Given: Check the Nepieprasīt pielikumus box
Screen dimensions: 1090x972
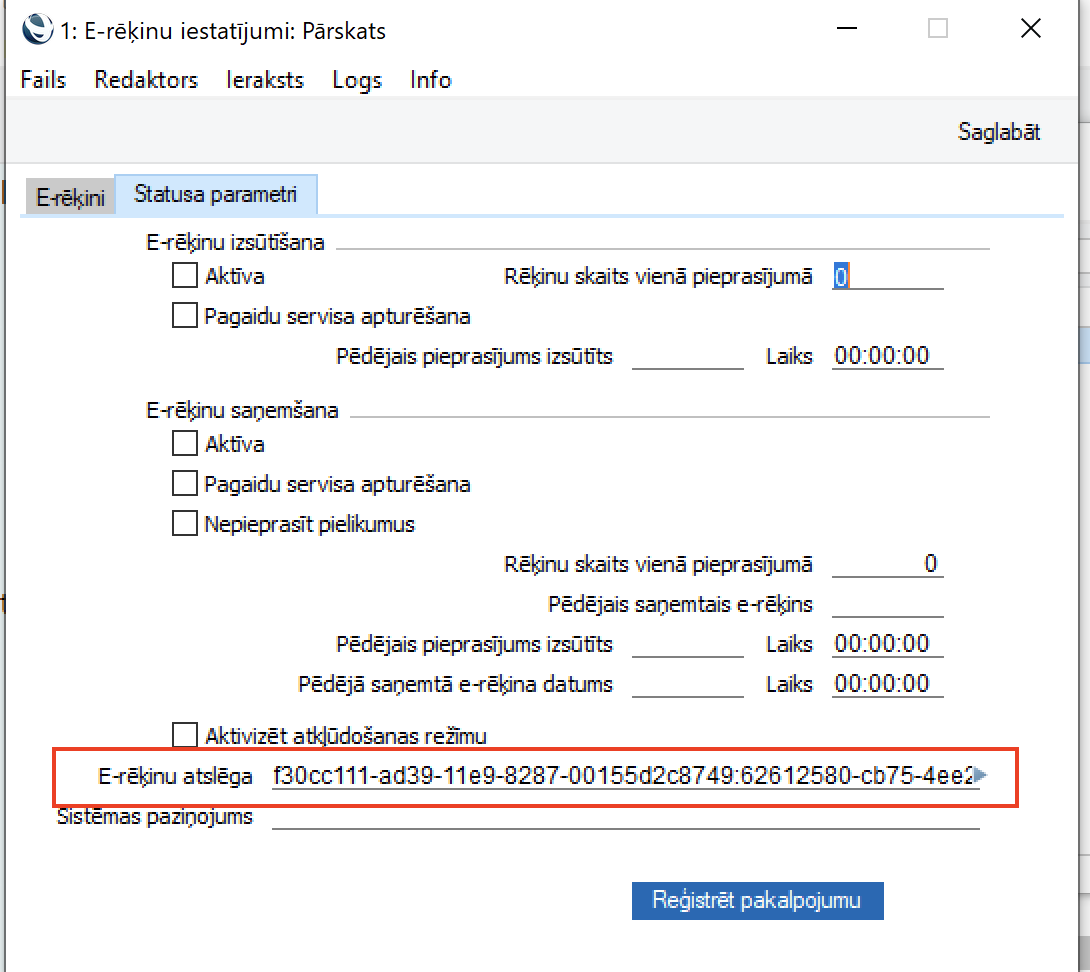Looking at the screenshot, I should coord(185,523).
